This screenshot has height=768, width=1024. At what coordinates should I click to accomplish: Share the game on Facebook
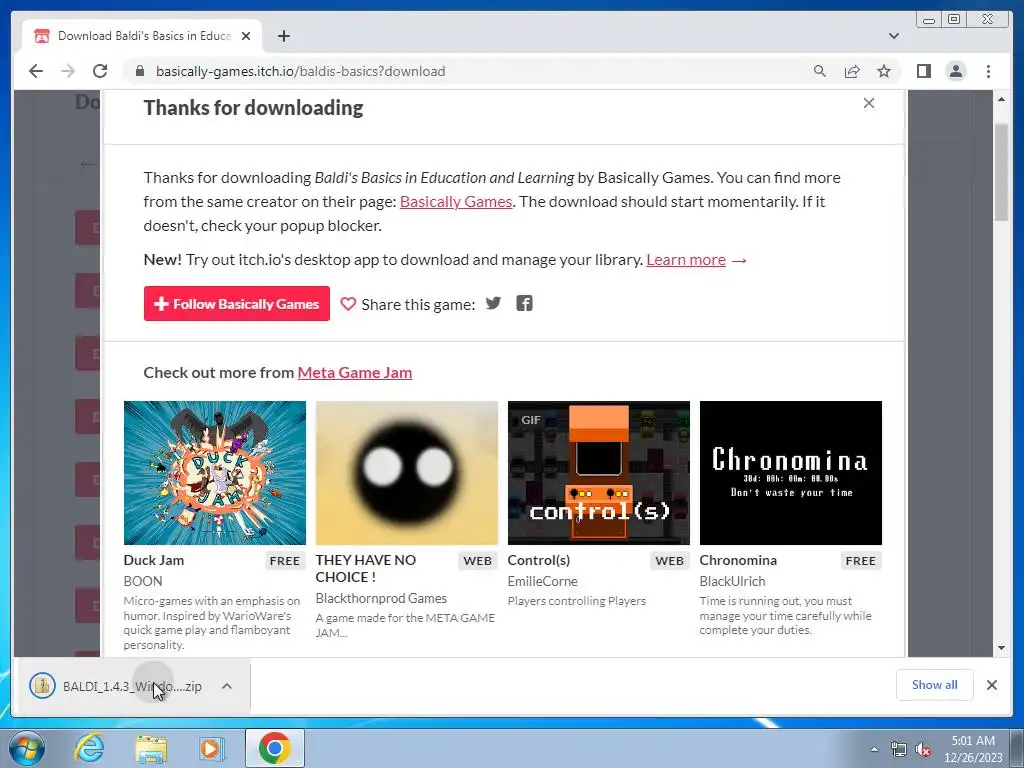(x=524, y=303)
